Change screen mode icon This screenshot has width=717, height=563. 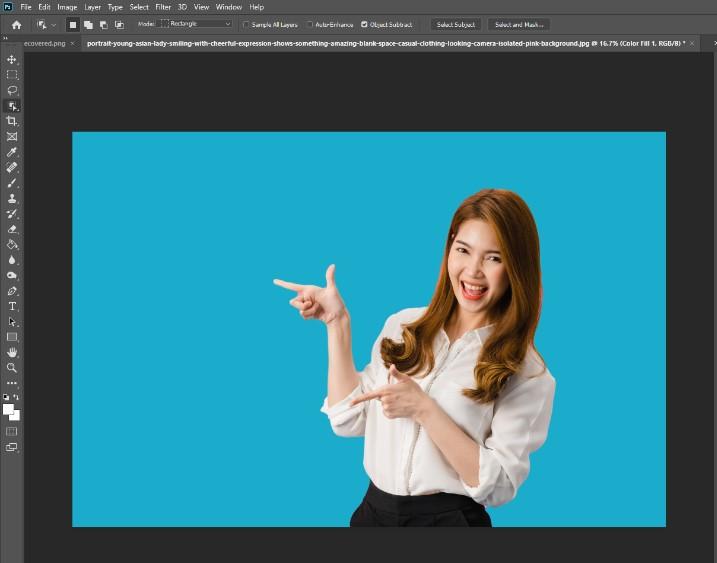point(11,447)
